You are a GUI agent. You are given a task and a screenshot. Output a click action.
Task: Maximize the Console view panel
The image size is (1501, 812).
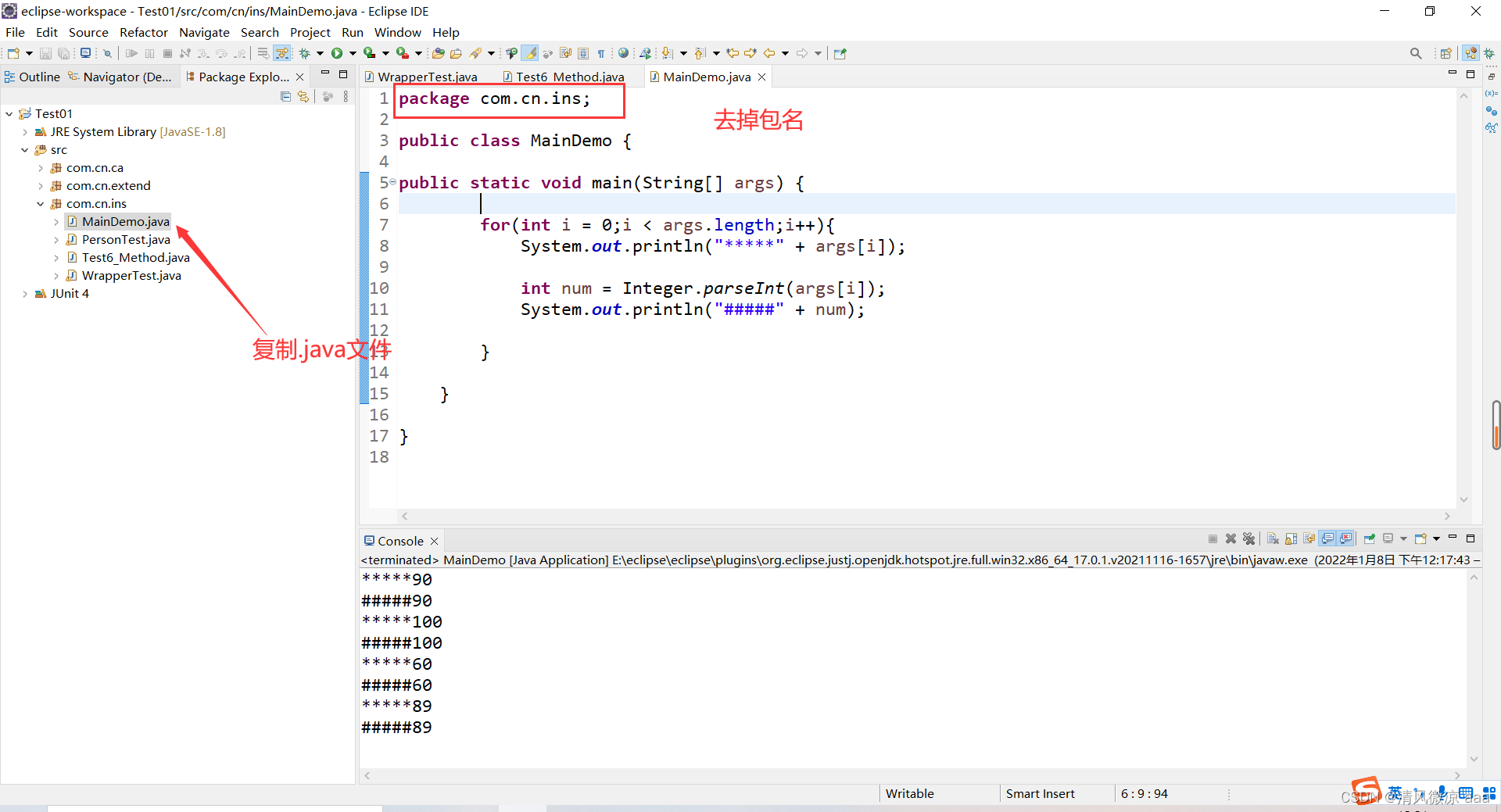click(1471, 538)
